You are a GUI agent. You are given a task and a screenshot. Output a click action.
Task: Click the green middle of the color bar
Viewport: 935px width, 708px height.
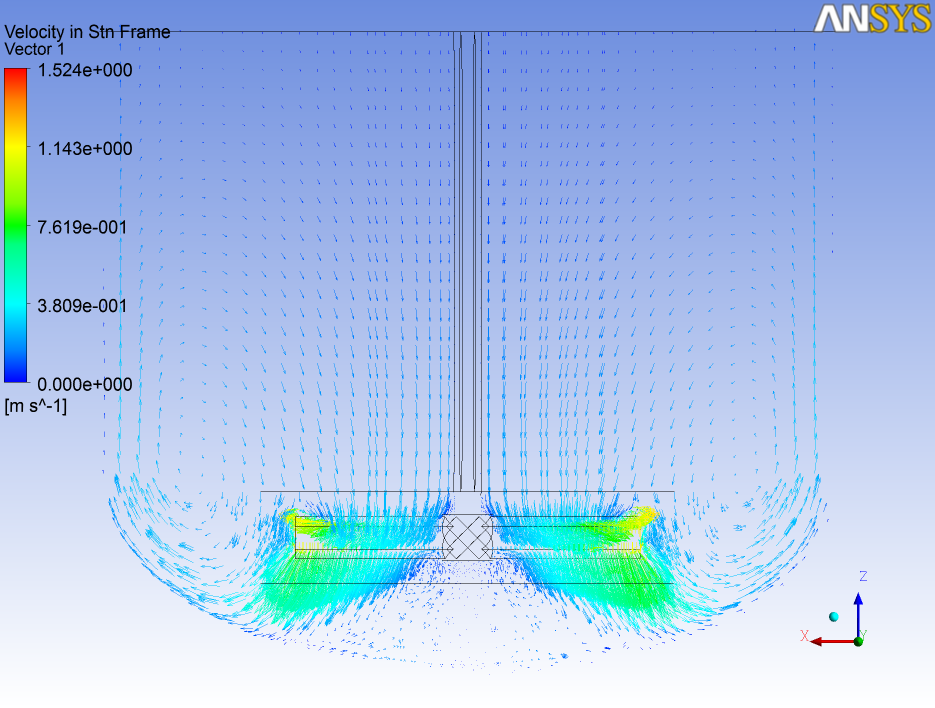(16, 226)
